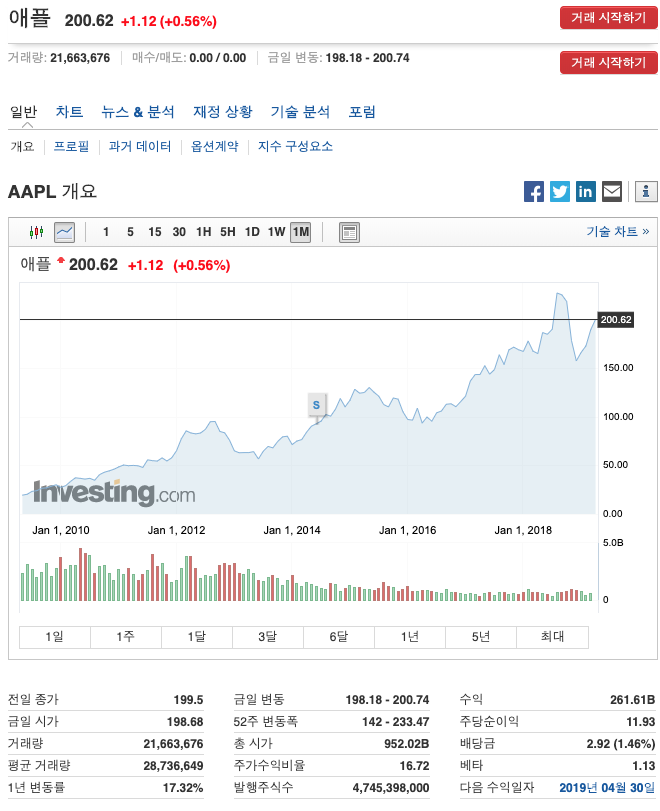Click the AAPL 개요 heading
The height and width of the screenshot is (811, 660).
(52, 191)
